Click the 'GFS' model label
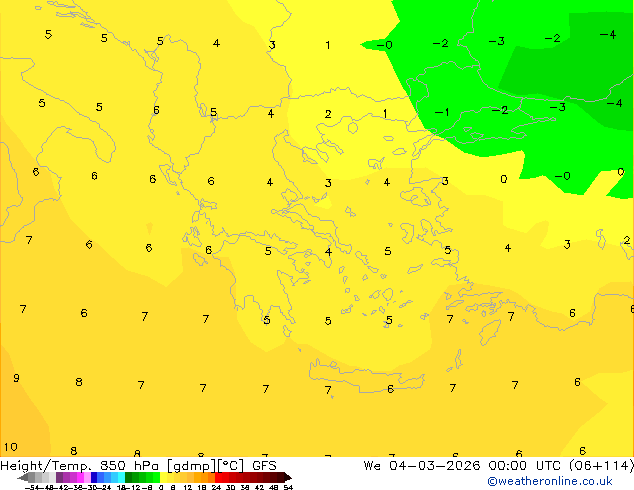 264,466
